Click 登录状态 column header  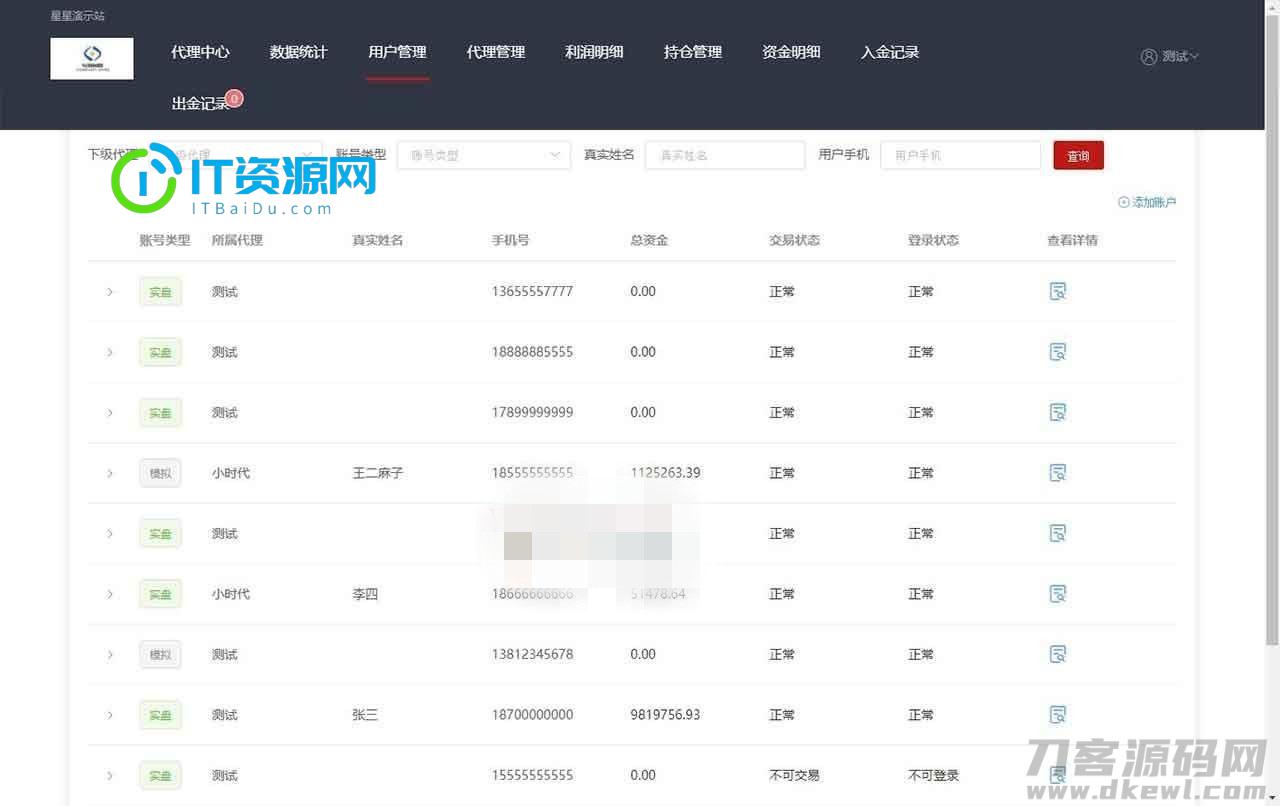pyautogui.click(x=933, y=240)
